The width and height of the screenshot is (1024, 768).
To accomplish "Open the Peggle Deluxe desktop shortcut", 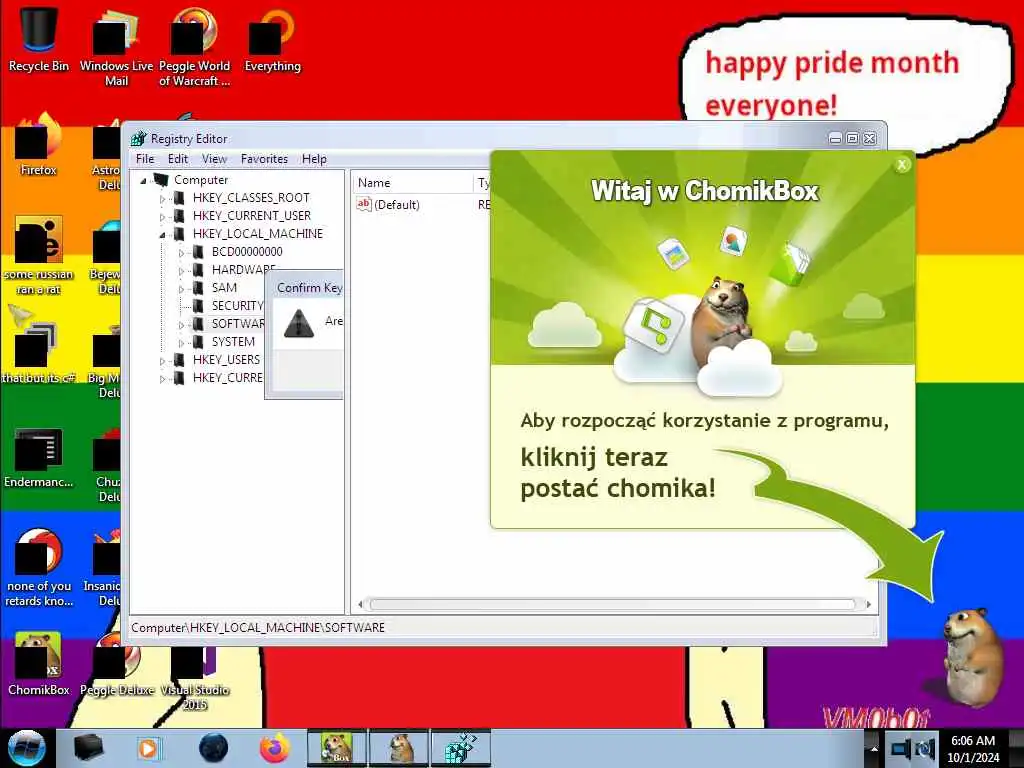I will [116, 666].
